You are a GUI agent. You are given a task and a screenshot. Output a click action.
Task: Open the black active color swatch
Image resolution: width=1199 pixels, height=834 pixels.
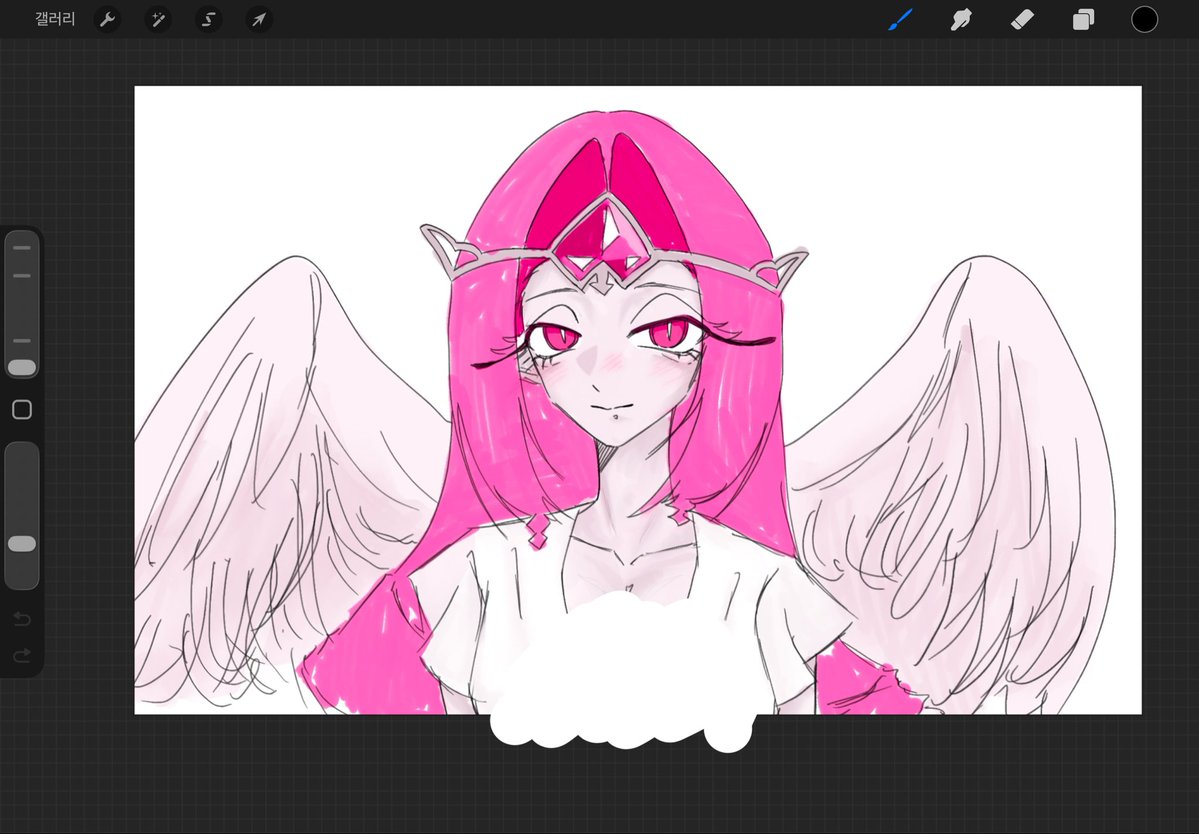[x=1144, y=19]
